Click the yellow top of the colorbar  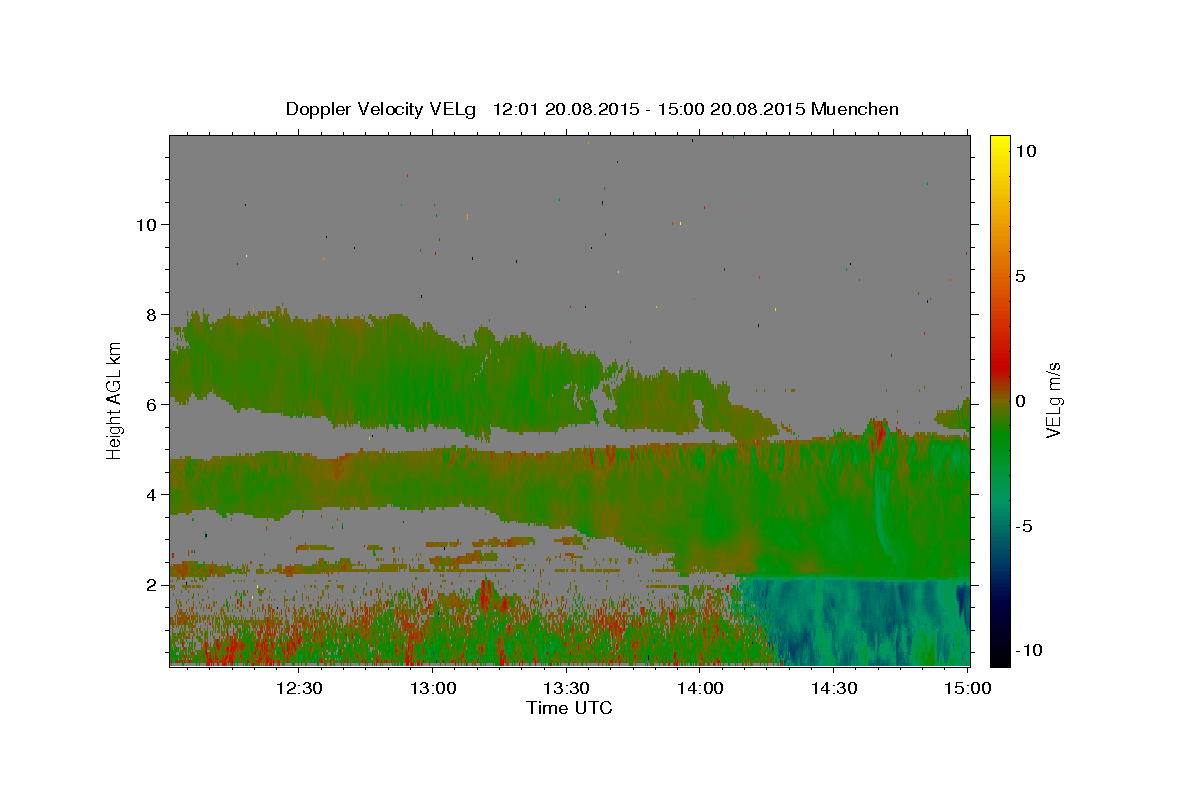tap(1000, 145)
